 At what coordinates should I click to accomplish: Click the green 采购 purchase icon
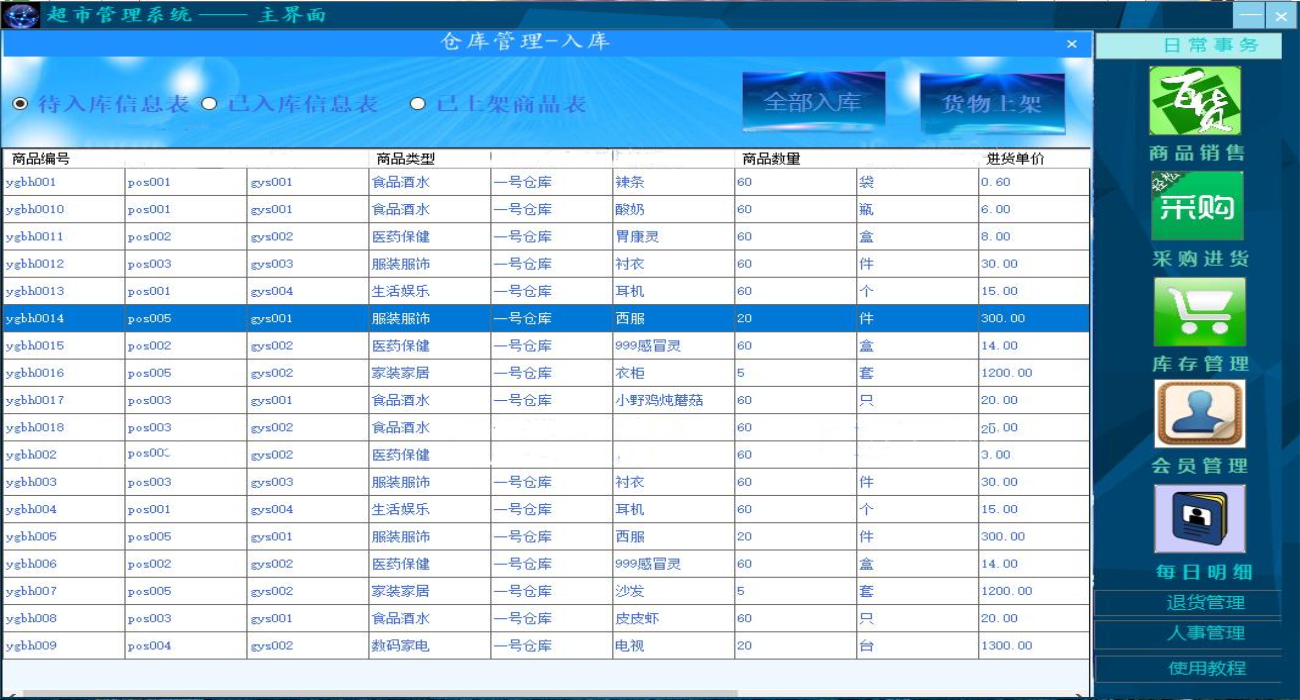click(1197, 206)
